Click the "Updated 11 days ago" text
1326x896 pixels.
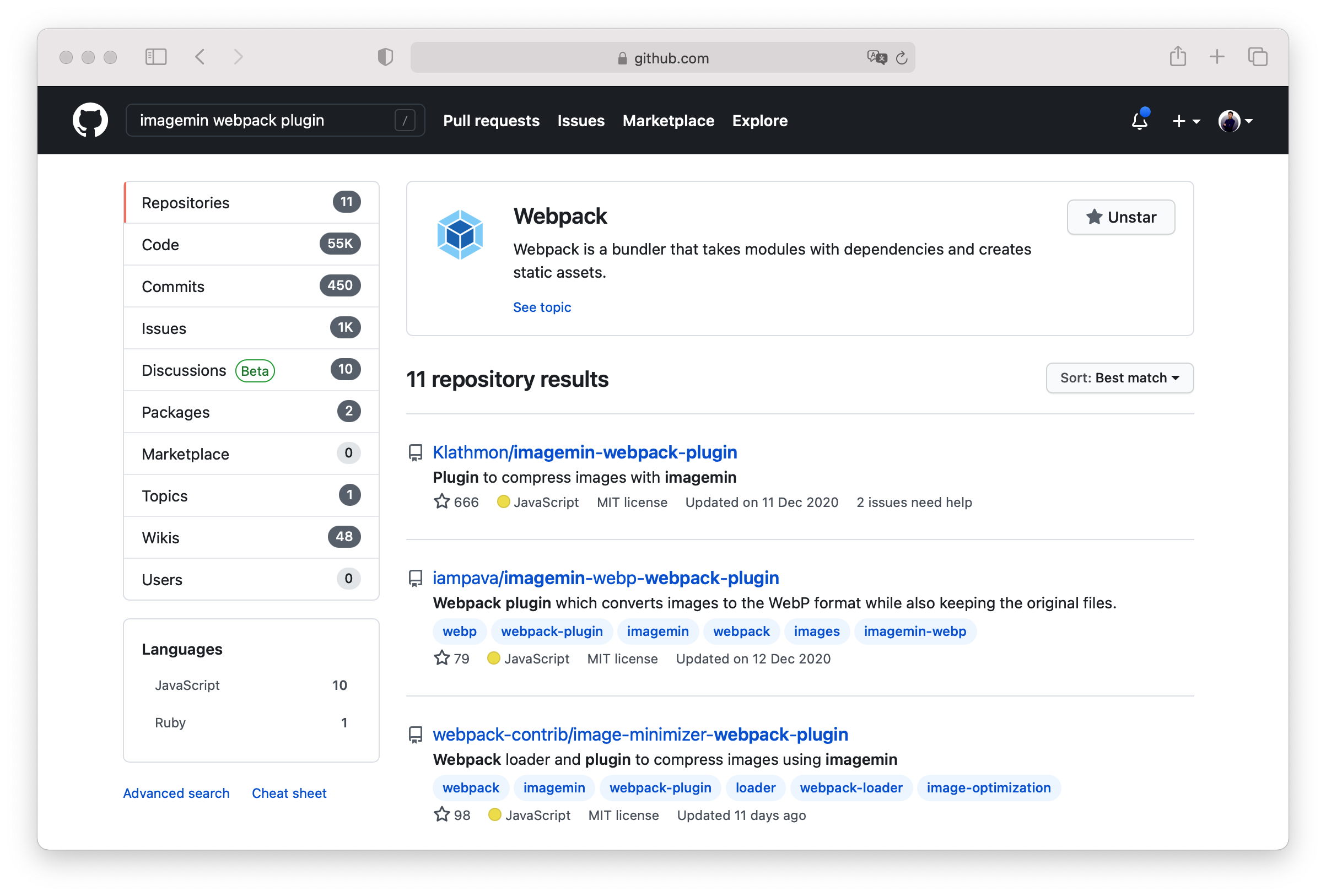[741, 814]
